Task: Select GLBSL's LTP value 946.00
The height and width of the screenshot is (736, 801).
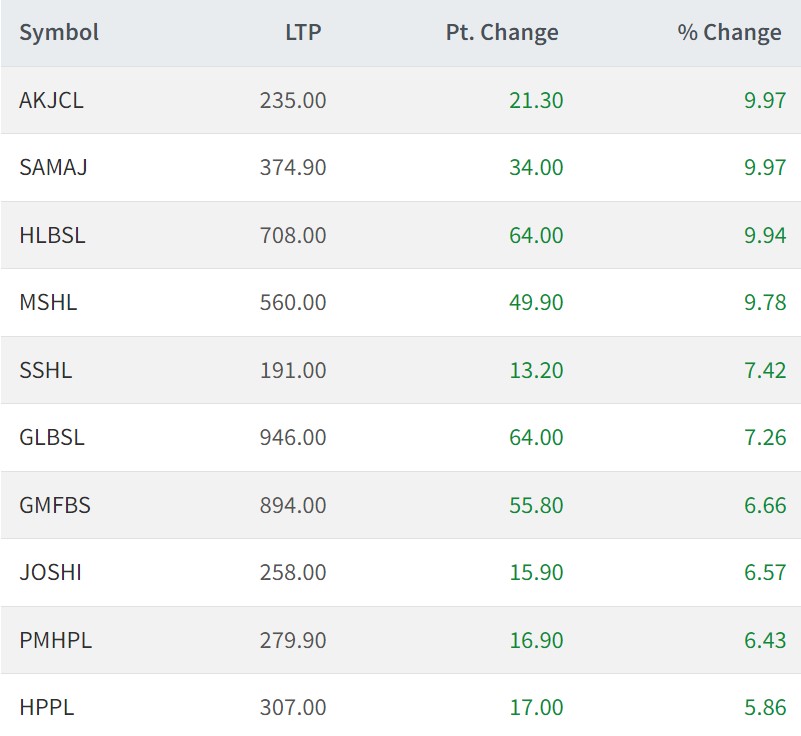Action: (x=292, y=437)
